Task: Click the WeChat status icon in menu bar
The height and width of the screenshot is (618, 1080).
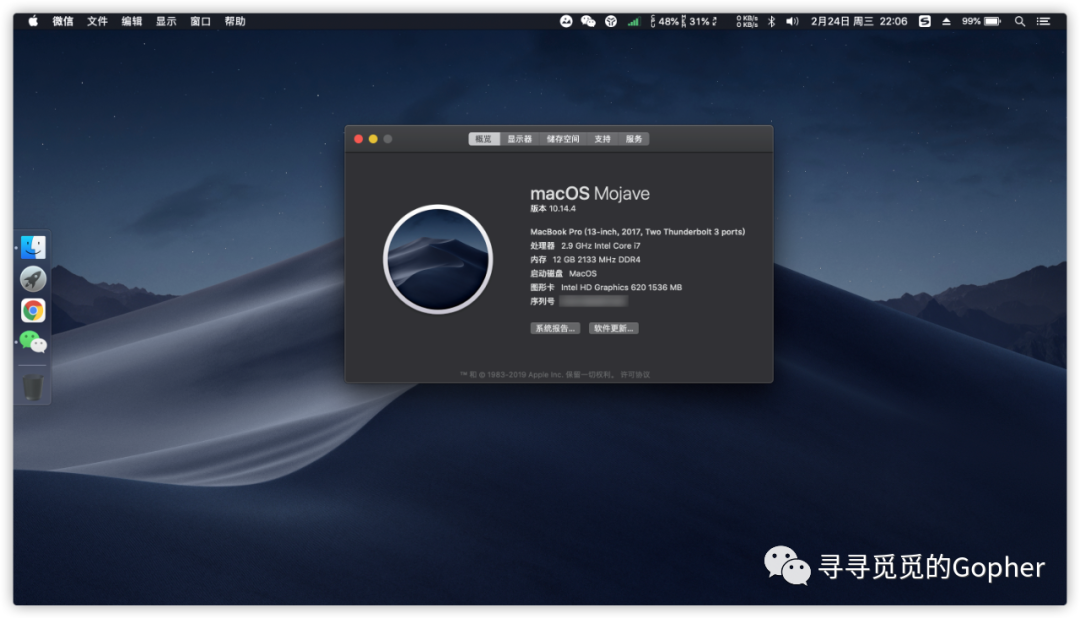Action: click(588, 21)
